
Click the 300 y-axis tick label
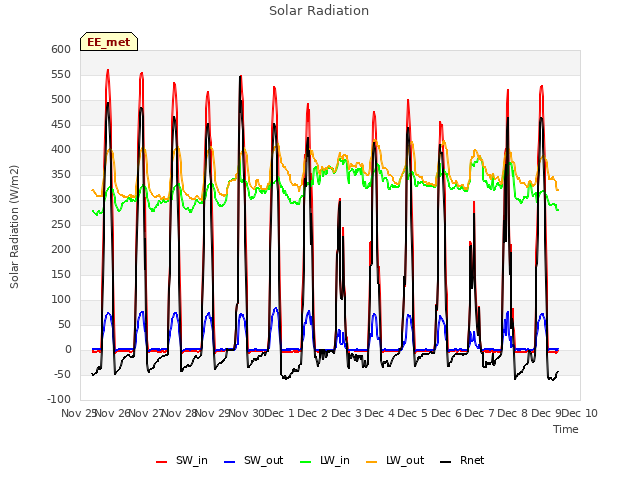point(61,200)
